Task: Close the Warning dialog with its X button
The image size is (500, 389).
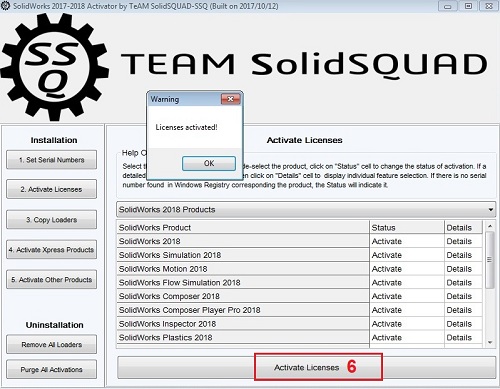Action: (x=230, y=99)
